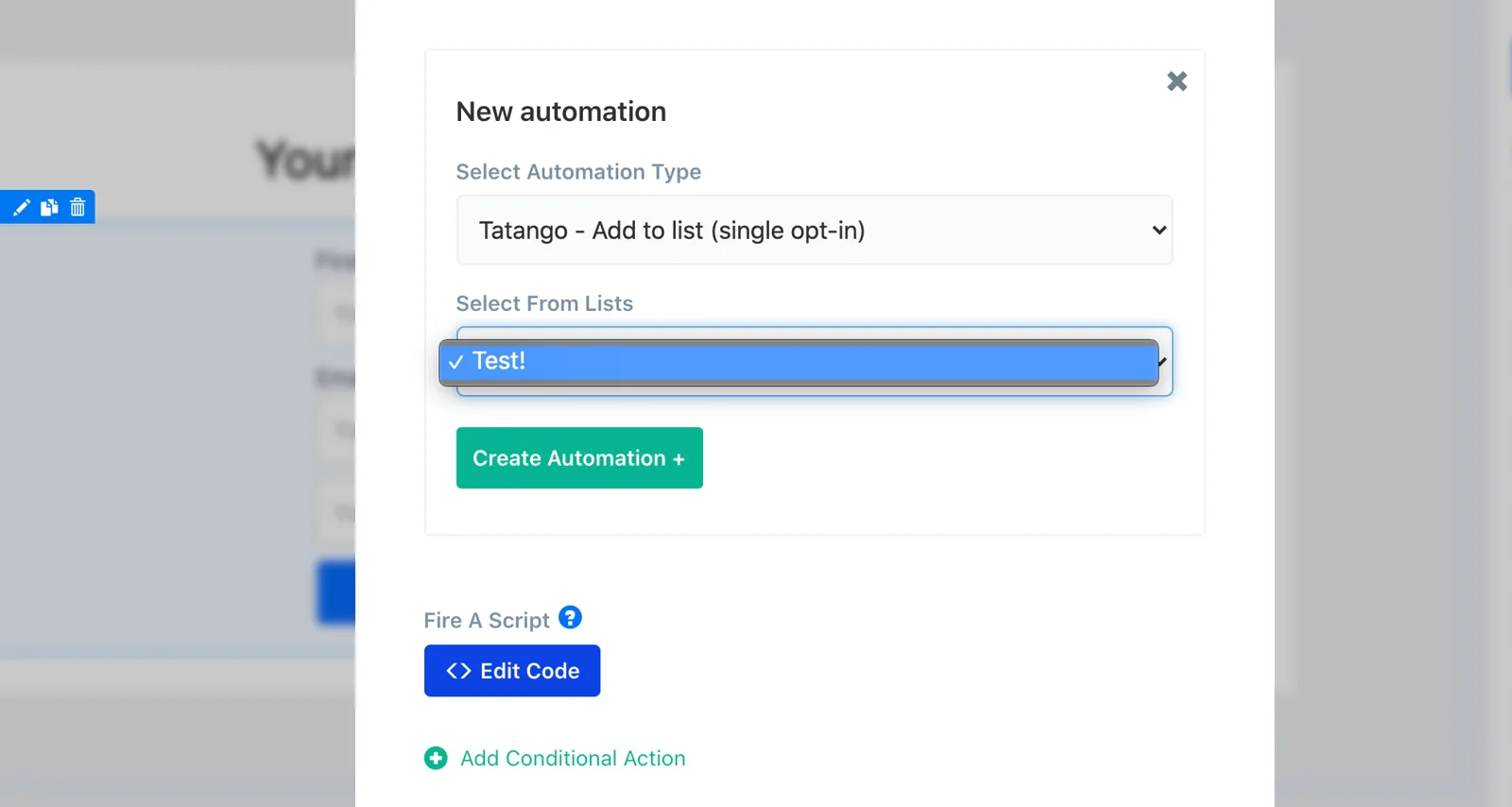Click the Create Automation + button
This screenshot has width=1512, height=807.
coord(579,457)
